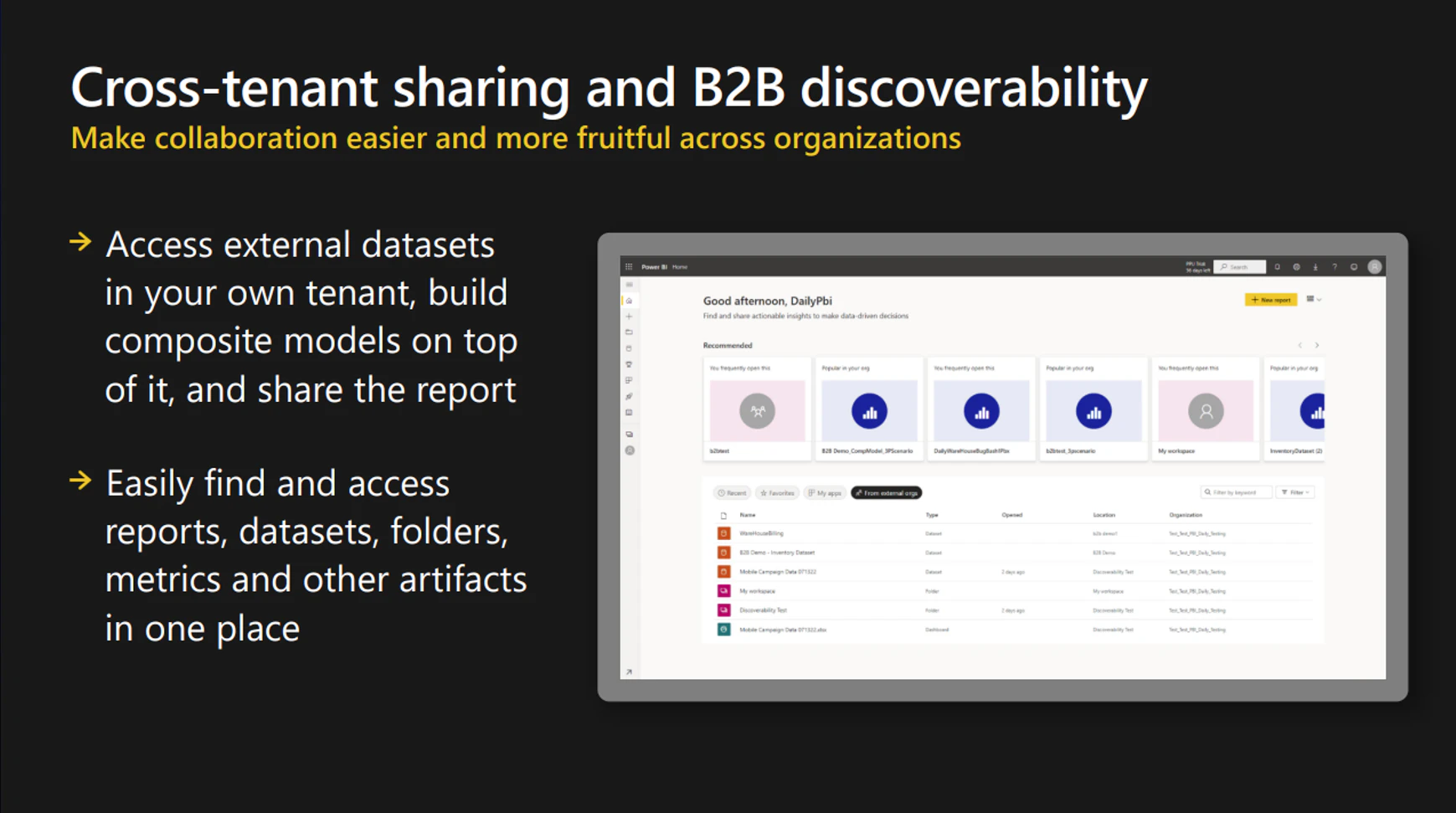Switch to the Favorites tab

777,493
